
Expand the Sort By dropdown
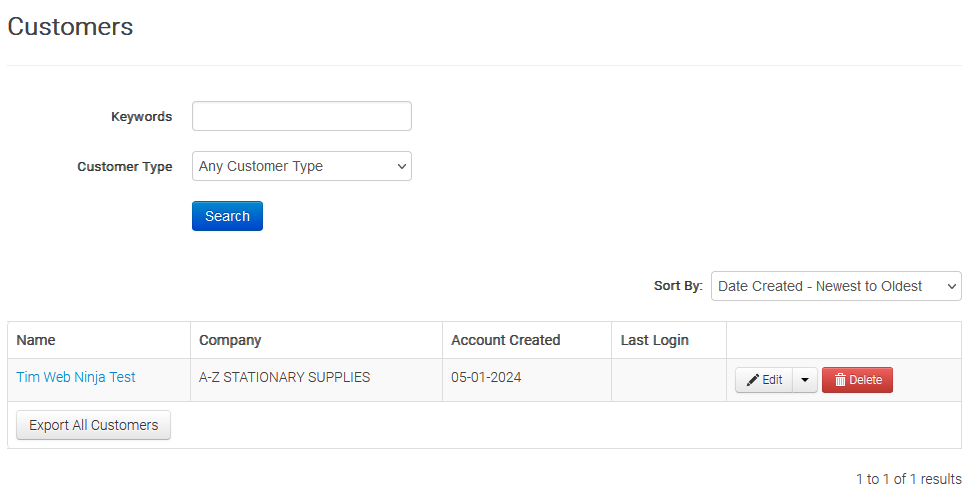pyautogui.click(x=835, y=286)
